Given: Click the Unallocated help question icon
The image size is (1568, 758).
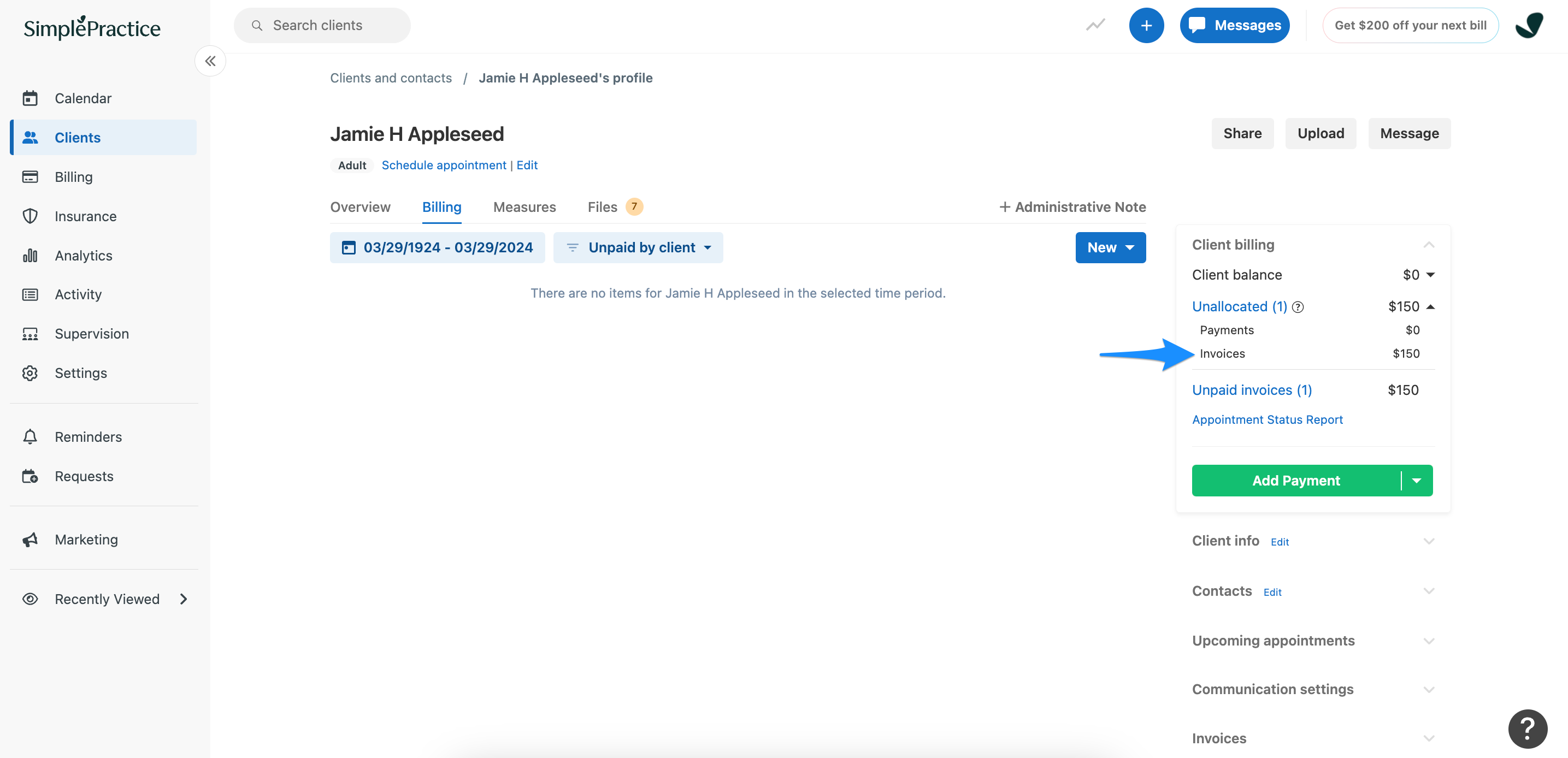Looking at the screenshot, I should 1298,307.
